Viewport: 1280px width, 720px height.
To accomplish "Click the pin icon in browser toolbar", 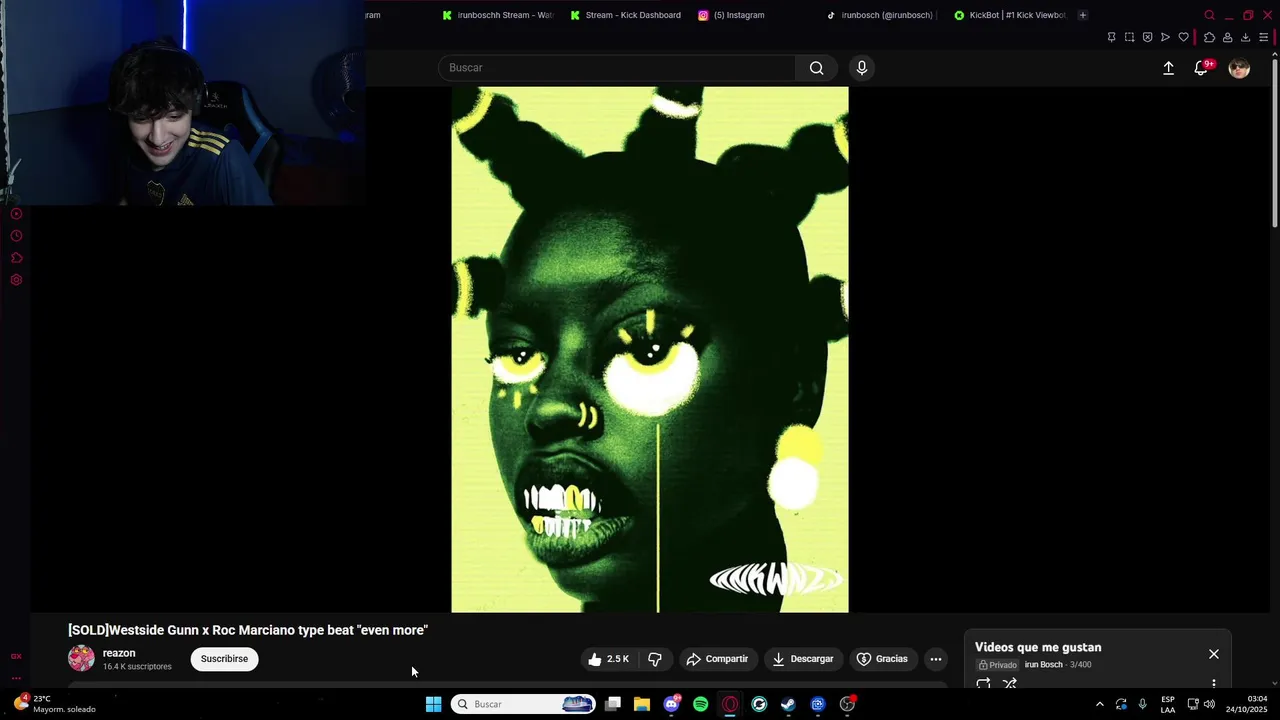I will tap(1111, 37).
